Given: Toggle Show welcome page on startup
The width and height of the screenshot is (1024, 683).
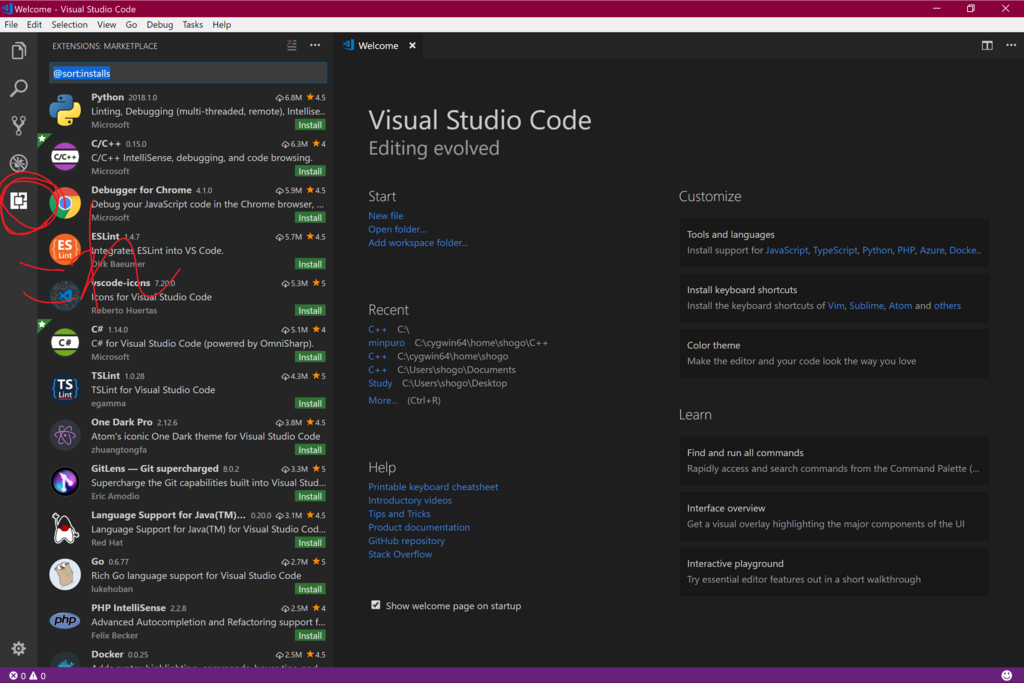Looking at the screenshot, I should pos(376,605).
